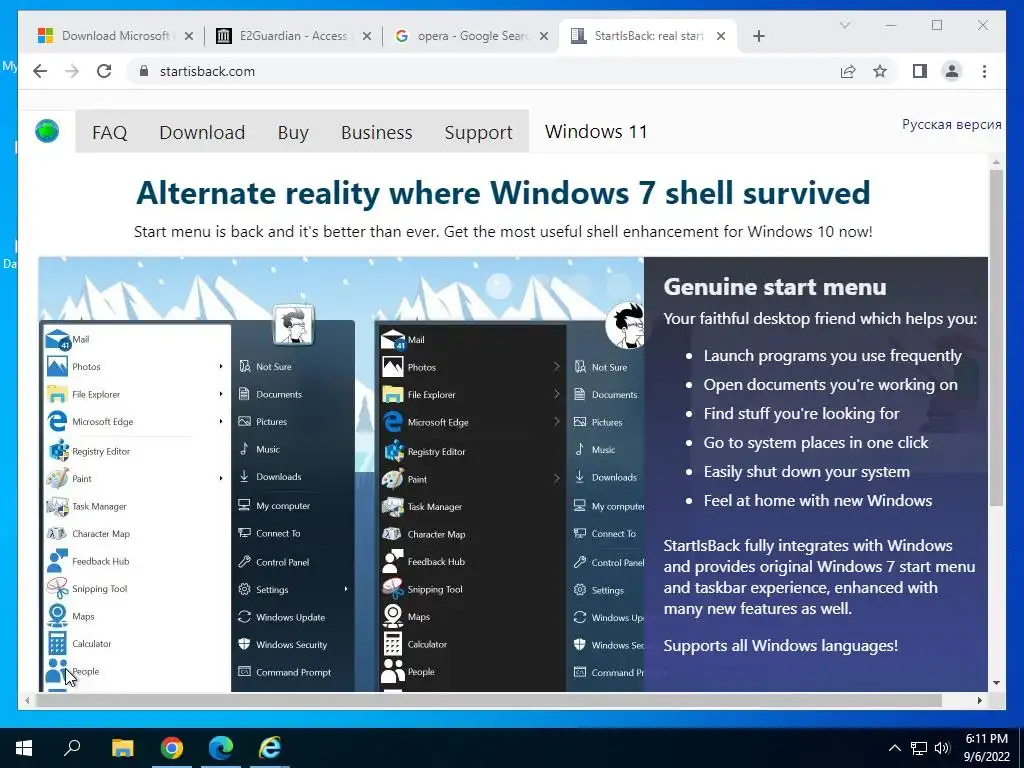Click Mail icon in light start menu screenshot
Image resolution: width=1024 pixels, height=768 pixels.
[57, 340]
